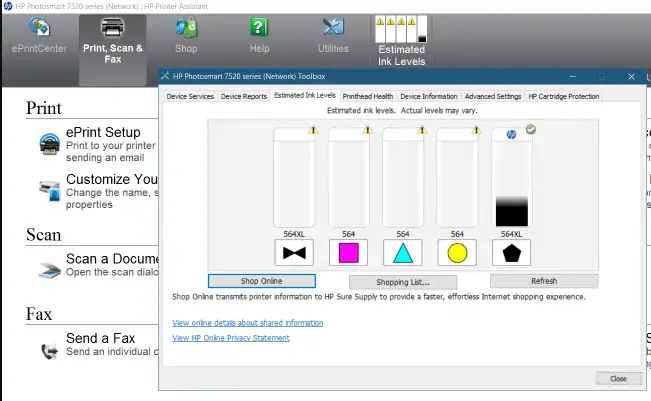651x401 pixels.
Task: Open Estimated Ink Levels in top toolbar
Action: point(401,41)
